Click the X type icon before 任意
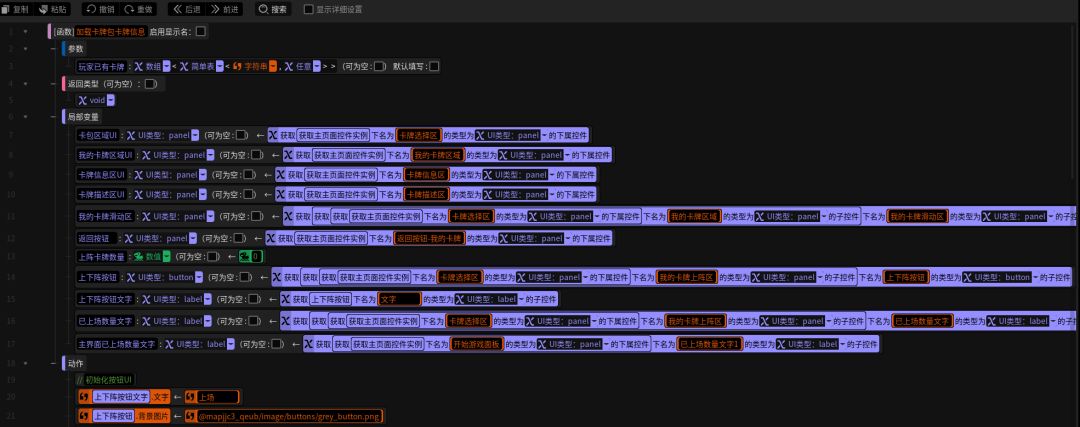Viewport: 1080px width, 427px height. (289, 67)
